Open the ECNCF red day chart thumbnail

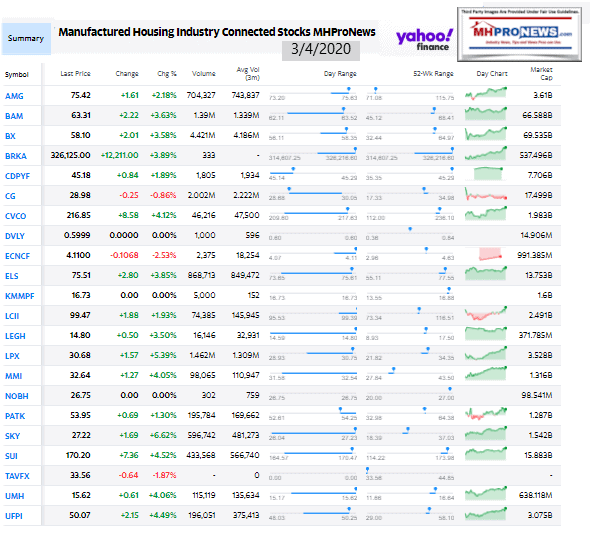490,254
